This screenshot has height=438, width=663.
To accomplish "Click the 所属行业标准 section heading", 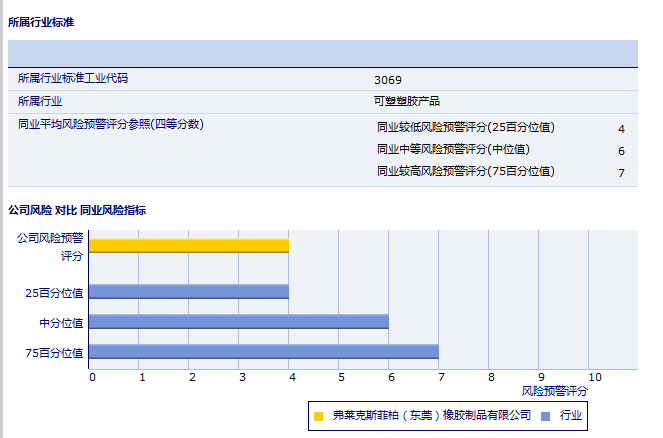I will pos(41,21).
